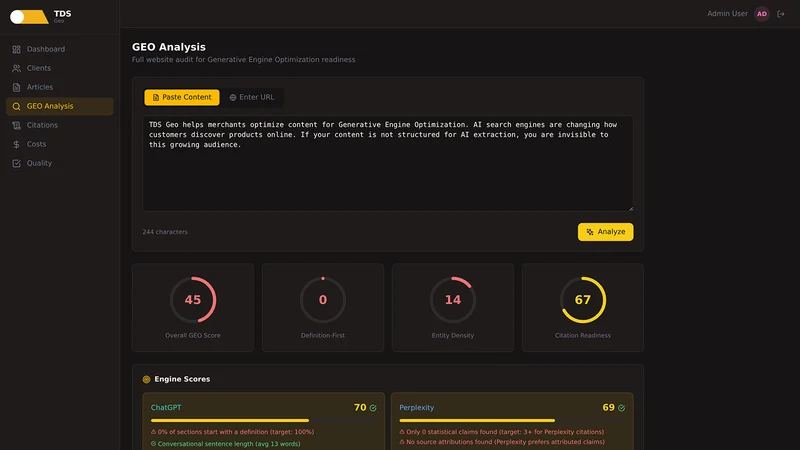Viewport: 800px width, 450px height.
Task: Click the Perplexity score check icon
Action: click(621, 408)
